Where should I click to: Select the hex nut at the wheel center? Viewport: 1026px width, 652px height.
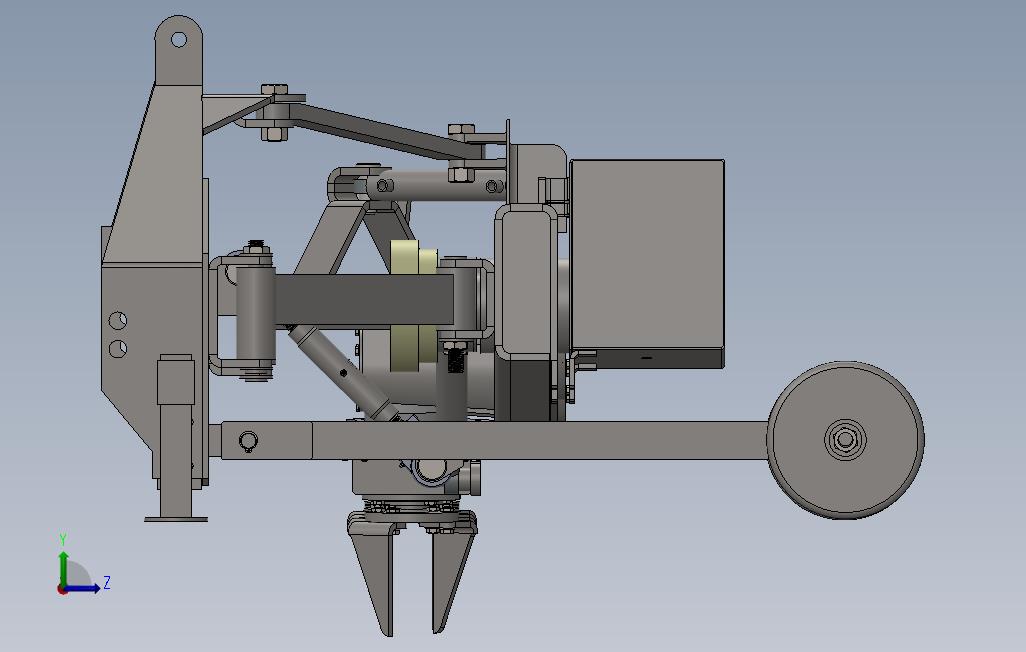845,439
